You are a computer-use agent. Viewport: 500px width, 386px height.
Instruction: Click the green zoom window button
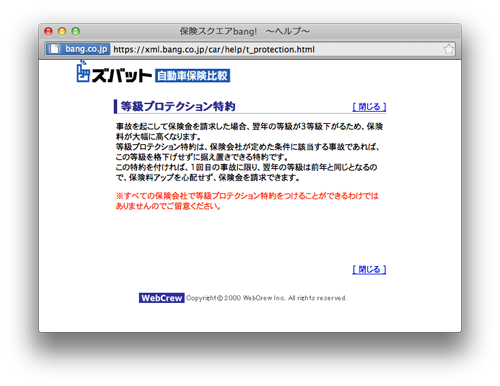[x=76, y=31]
